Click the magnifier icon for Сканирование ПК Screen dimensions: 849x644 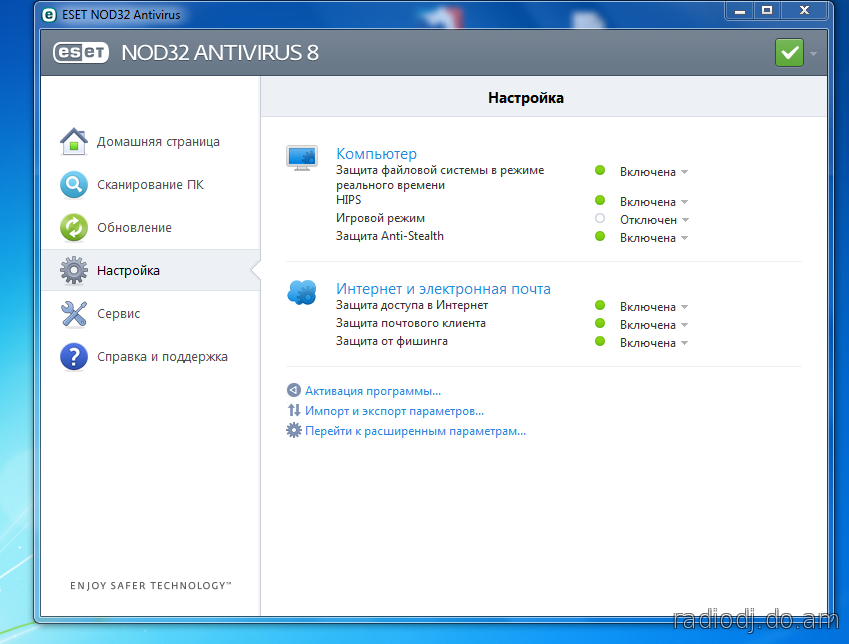coord(74,185)
